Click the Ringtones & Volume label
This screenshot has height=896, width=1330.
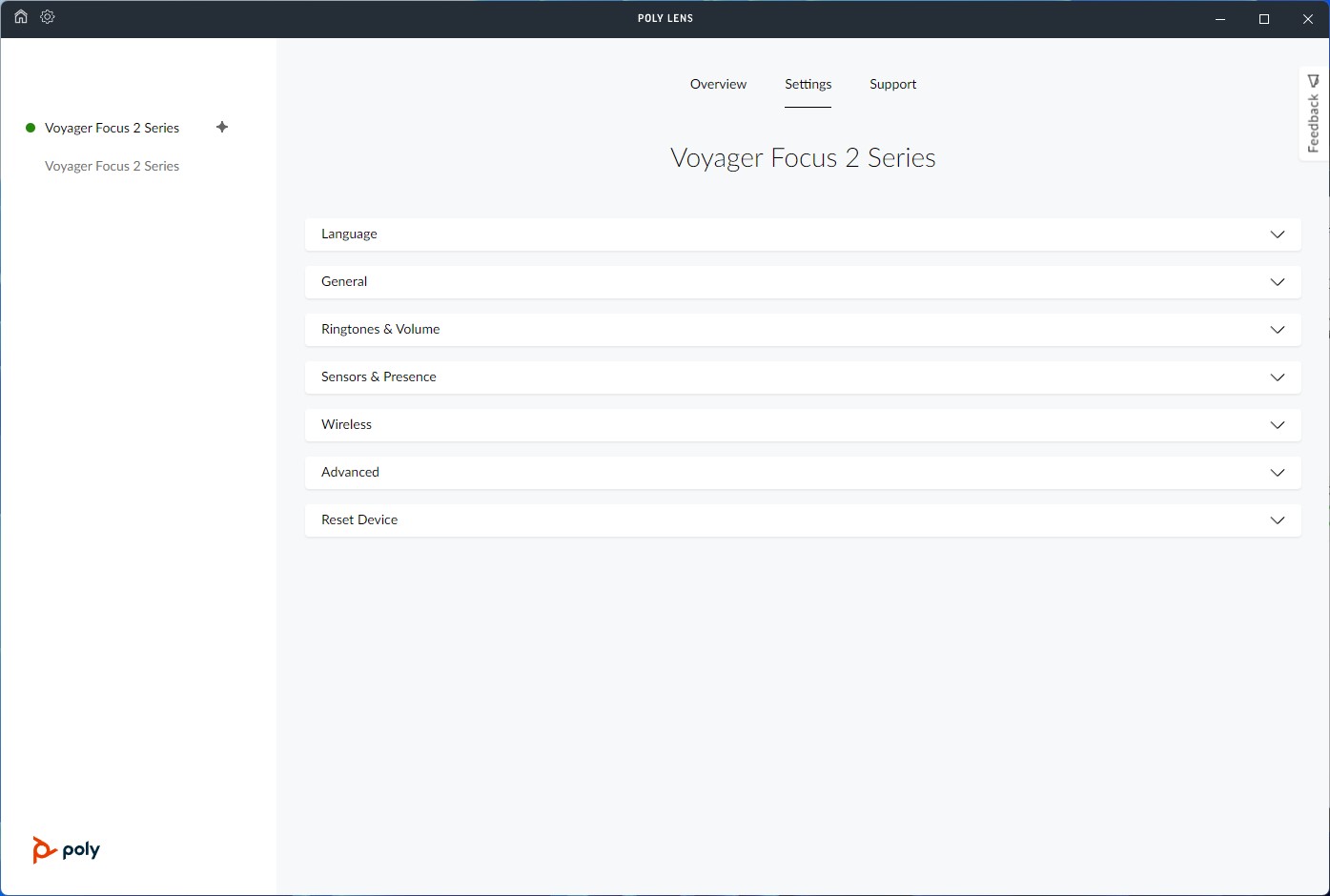[x=380, y=329]
